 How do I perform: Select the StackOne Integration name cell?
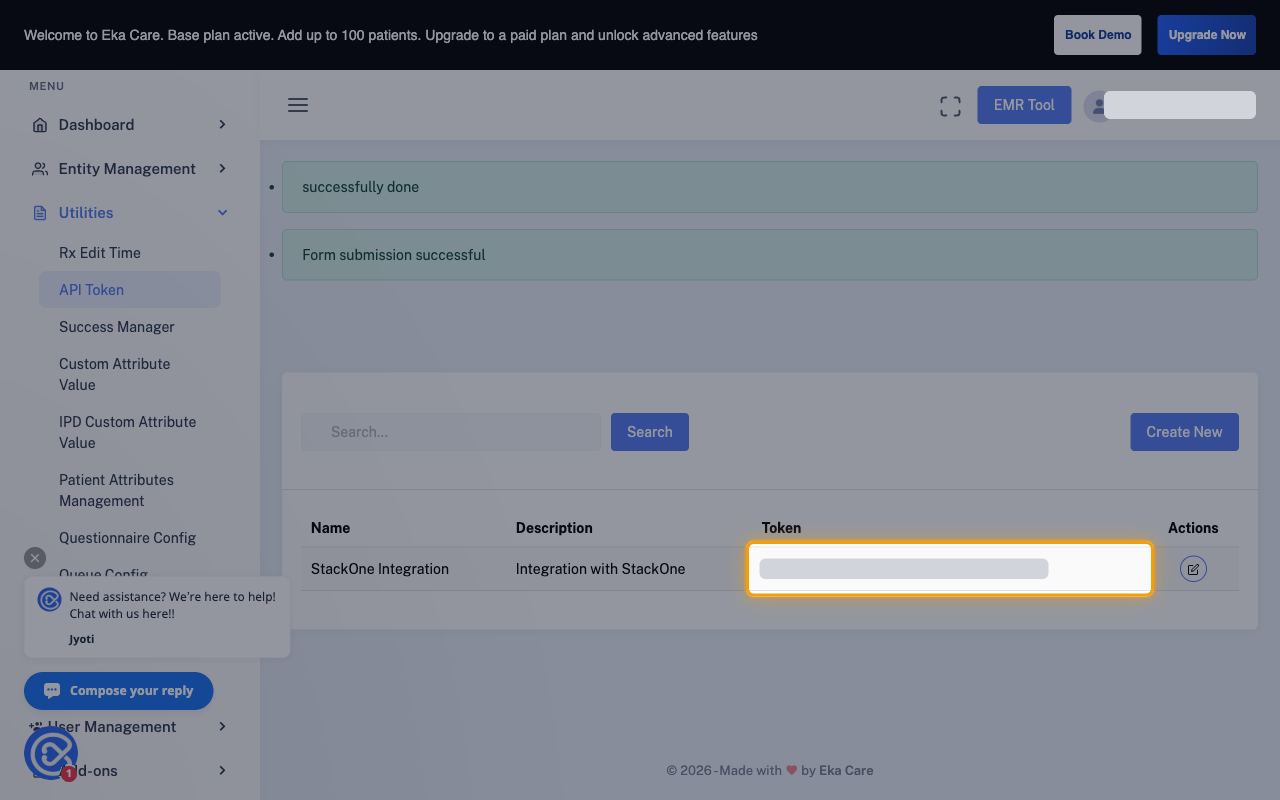tap(380, 569)
